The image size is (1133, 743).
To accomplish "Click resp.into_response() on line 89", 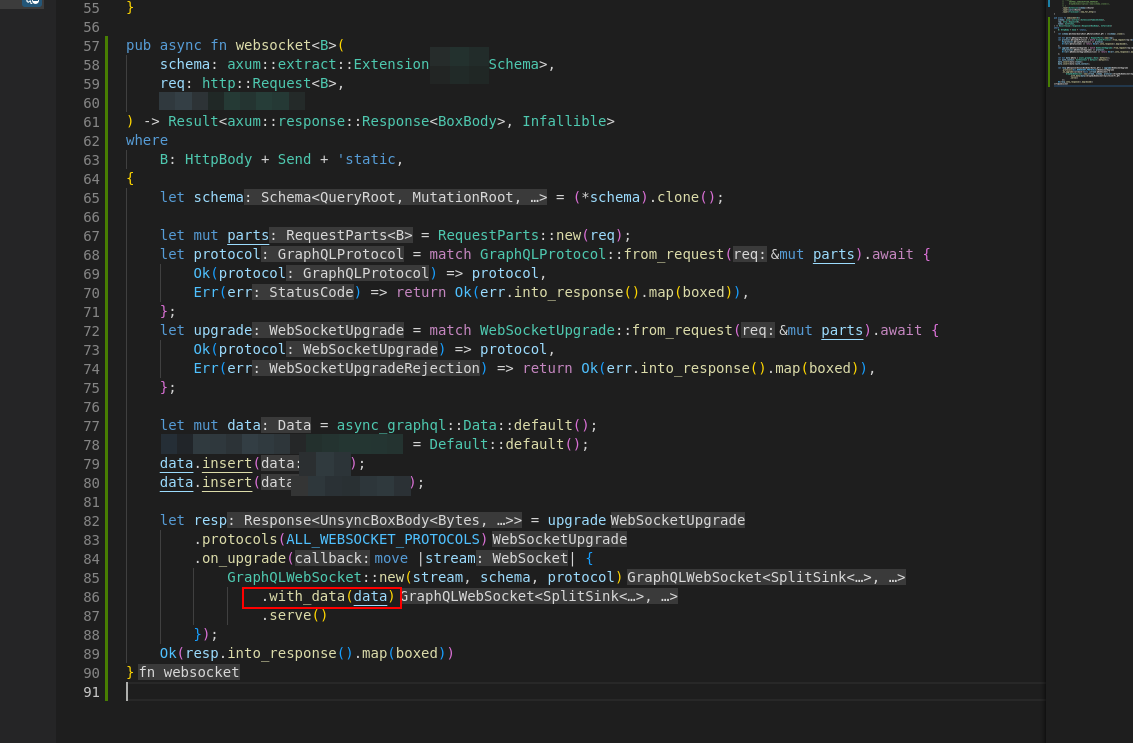I will (269, 653).
